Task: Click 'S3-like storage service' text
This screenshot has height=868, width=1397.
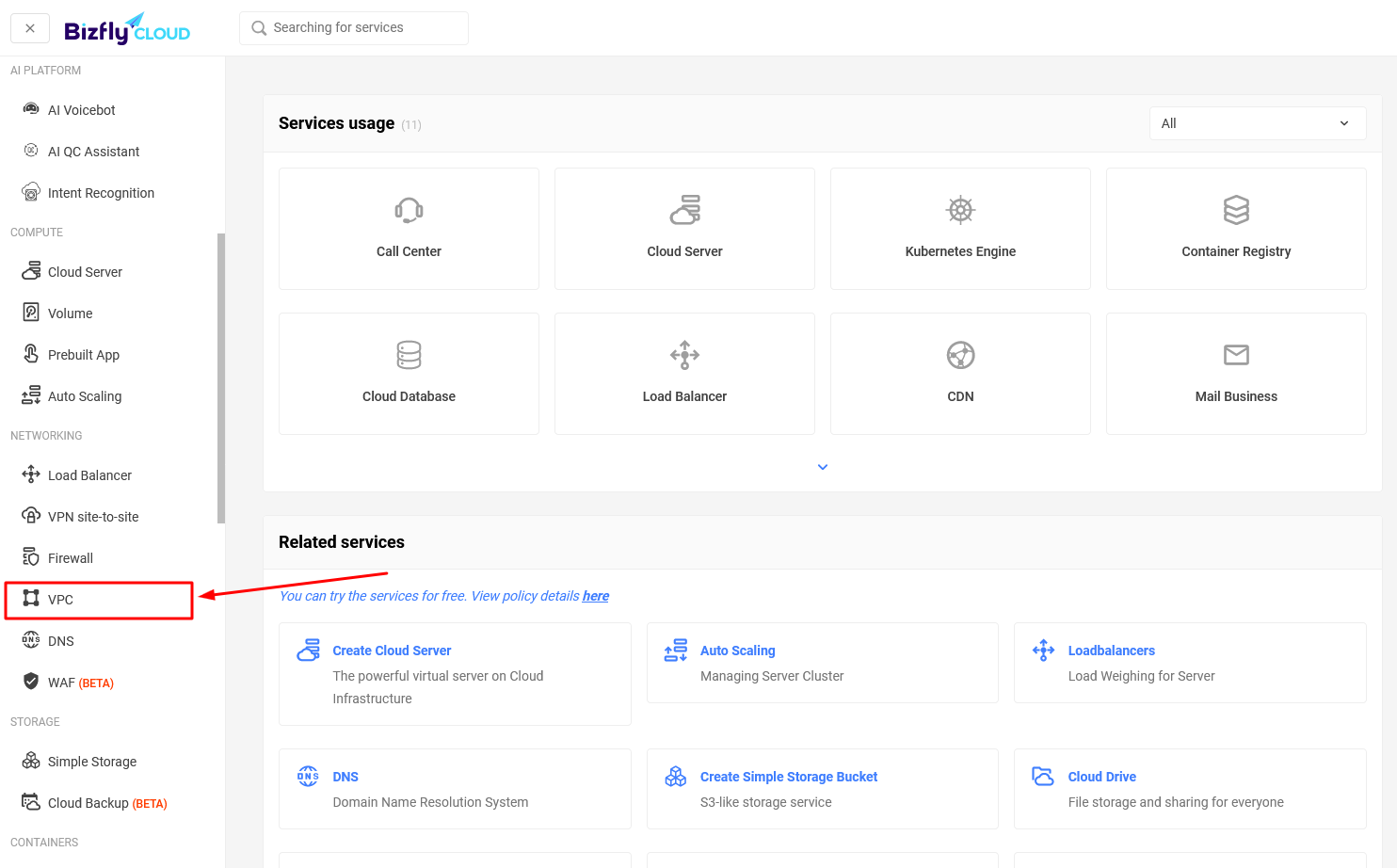Action: (x=766, y=802)
